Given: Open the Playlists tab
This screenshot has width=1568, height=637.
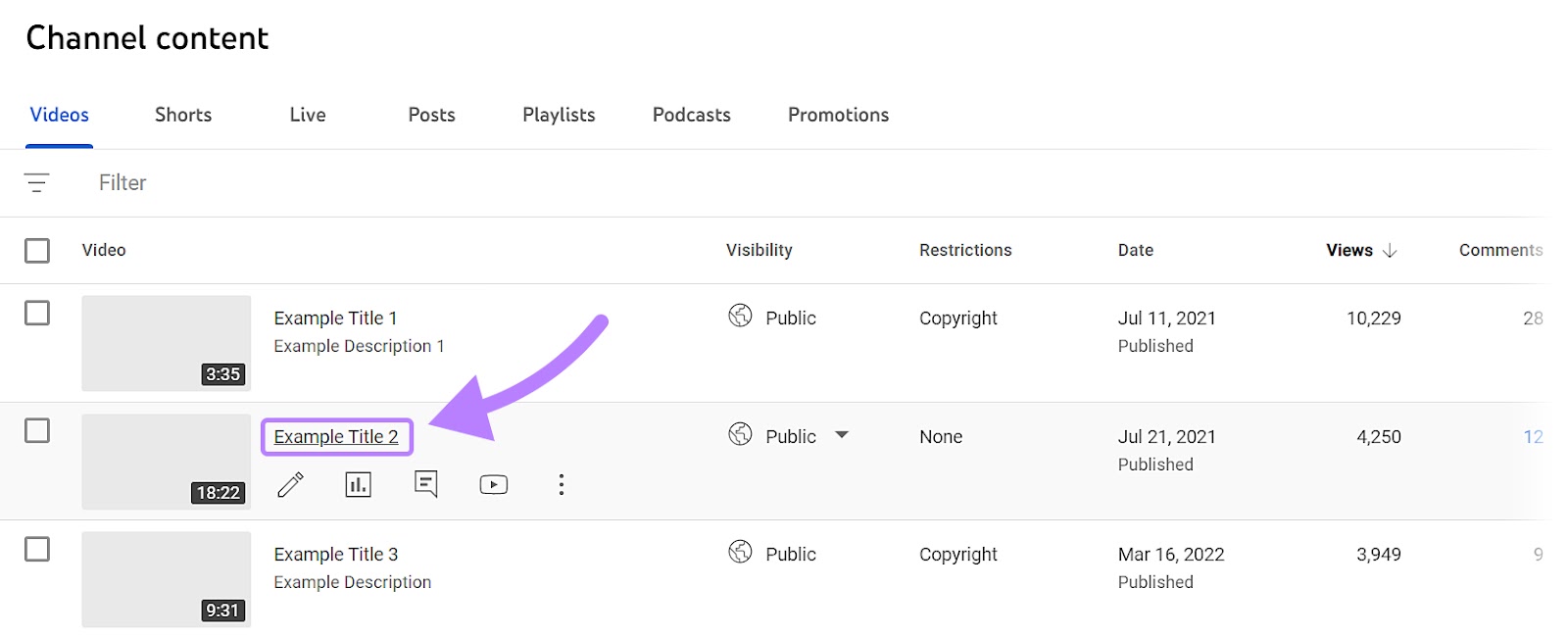Looking at the screenshot, I should point(559,115).
